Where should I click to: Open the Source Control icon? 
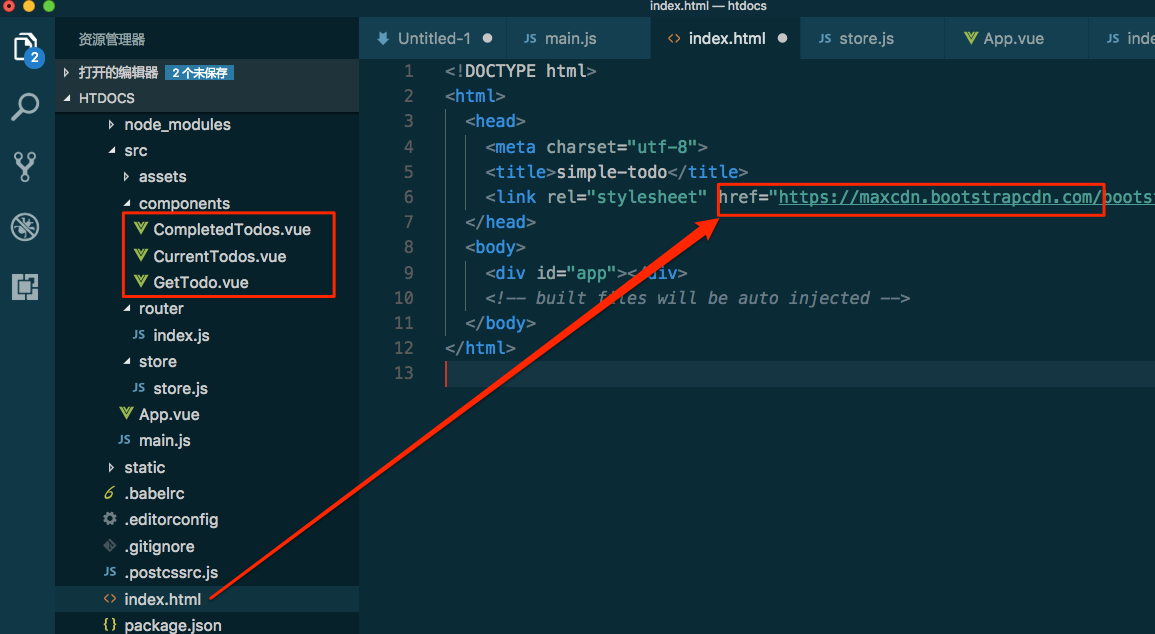pyautogui.click(x=26, y=167)
